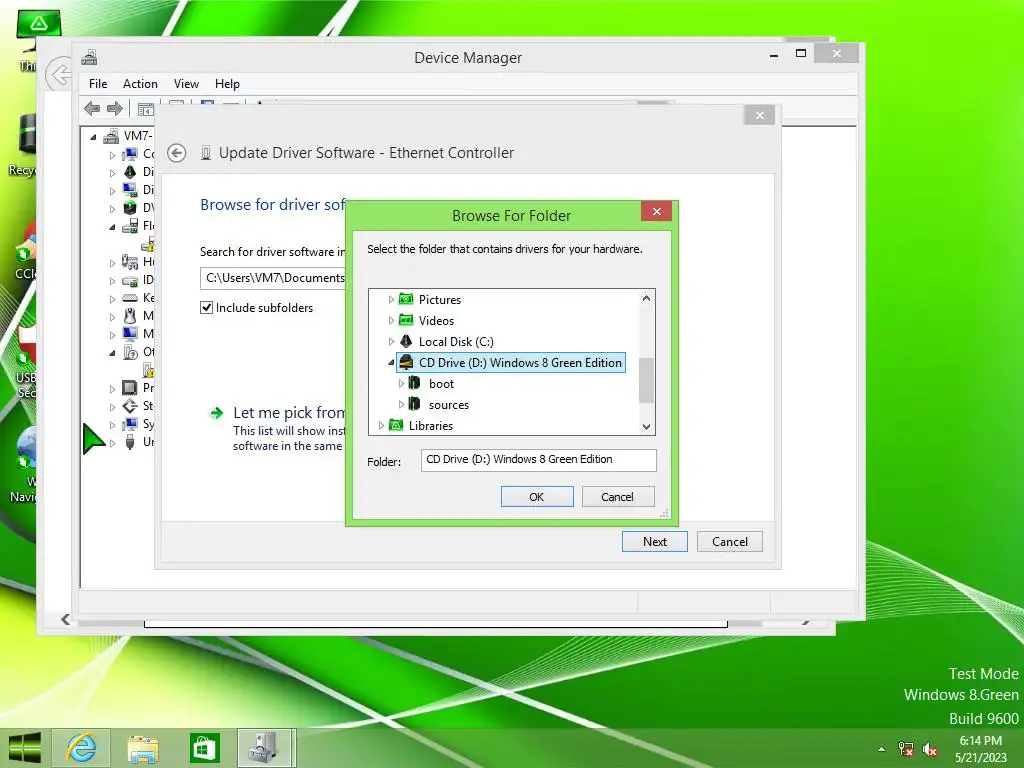Click folder tree scroll down arrow
Image resolution: width=1024 pixels, height=768 pixels.
[646, 426]
